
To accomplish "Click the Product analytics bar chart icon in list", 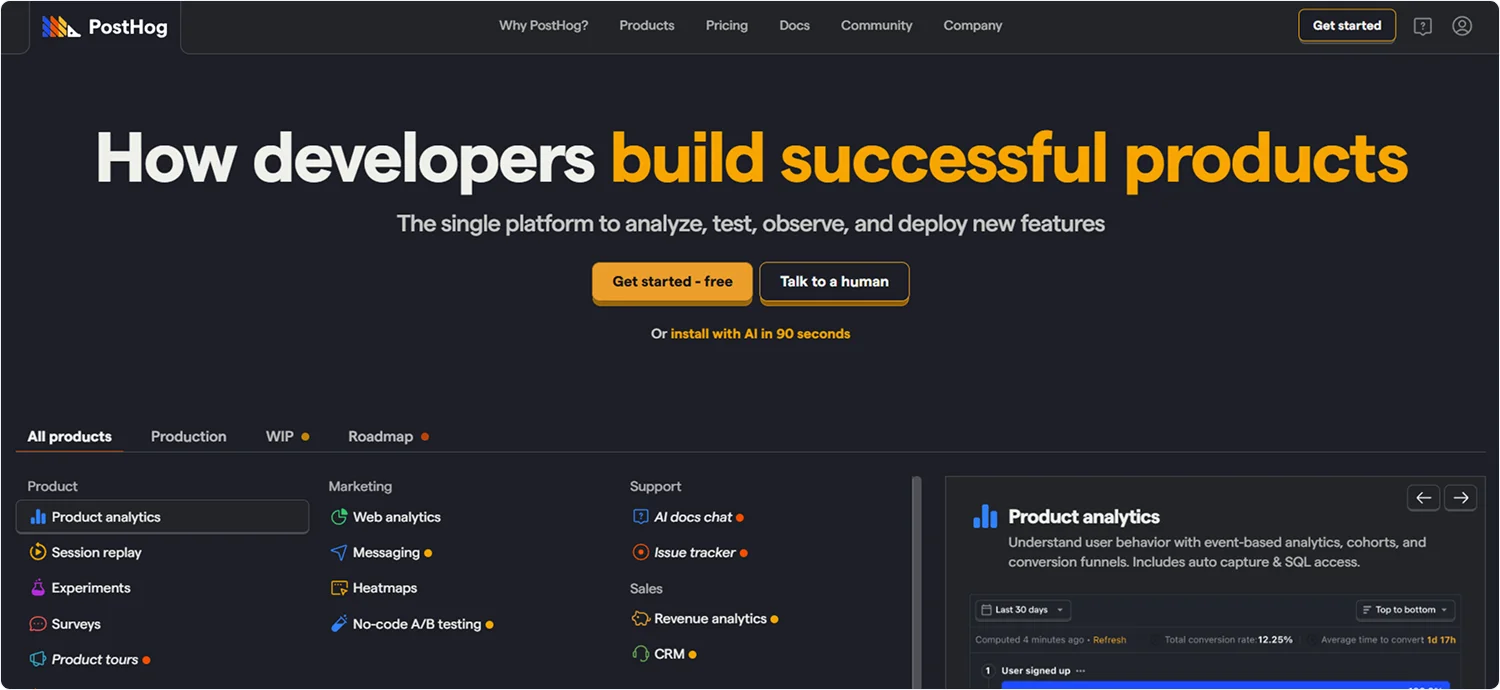I will [x=38, y=517].
